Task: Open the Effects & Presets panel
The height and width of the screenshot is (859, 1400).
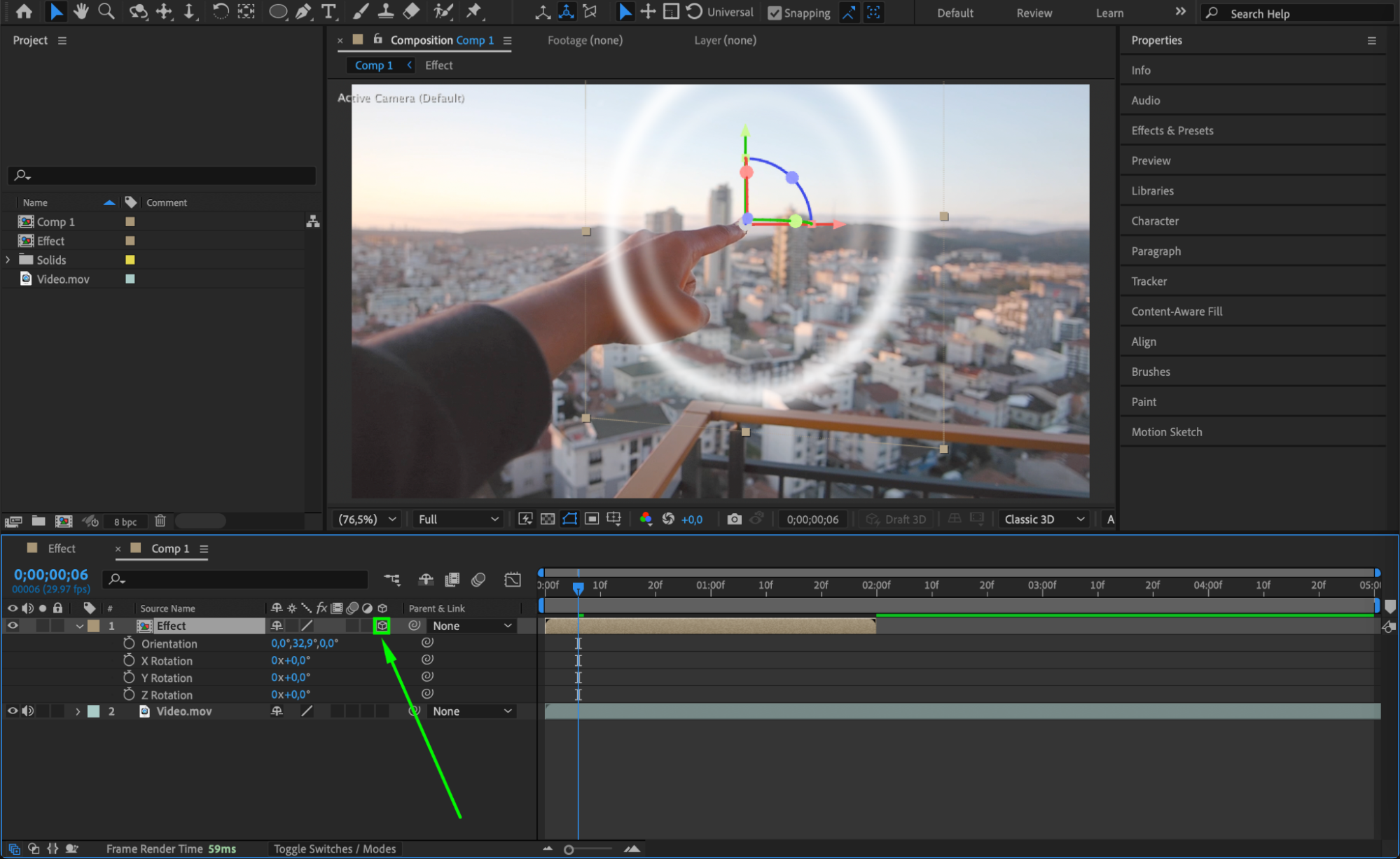Action: (x=1172, y=130)
